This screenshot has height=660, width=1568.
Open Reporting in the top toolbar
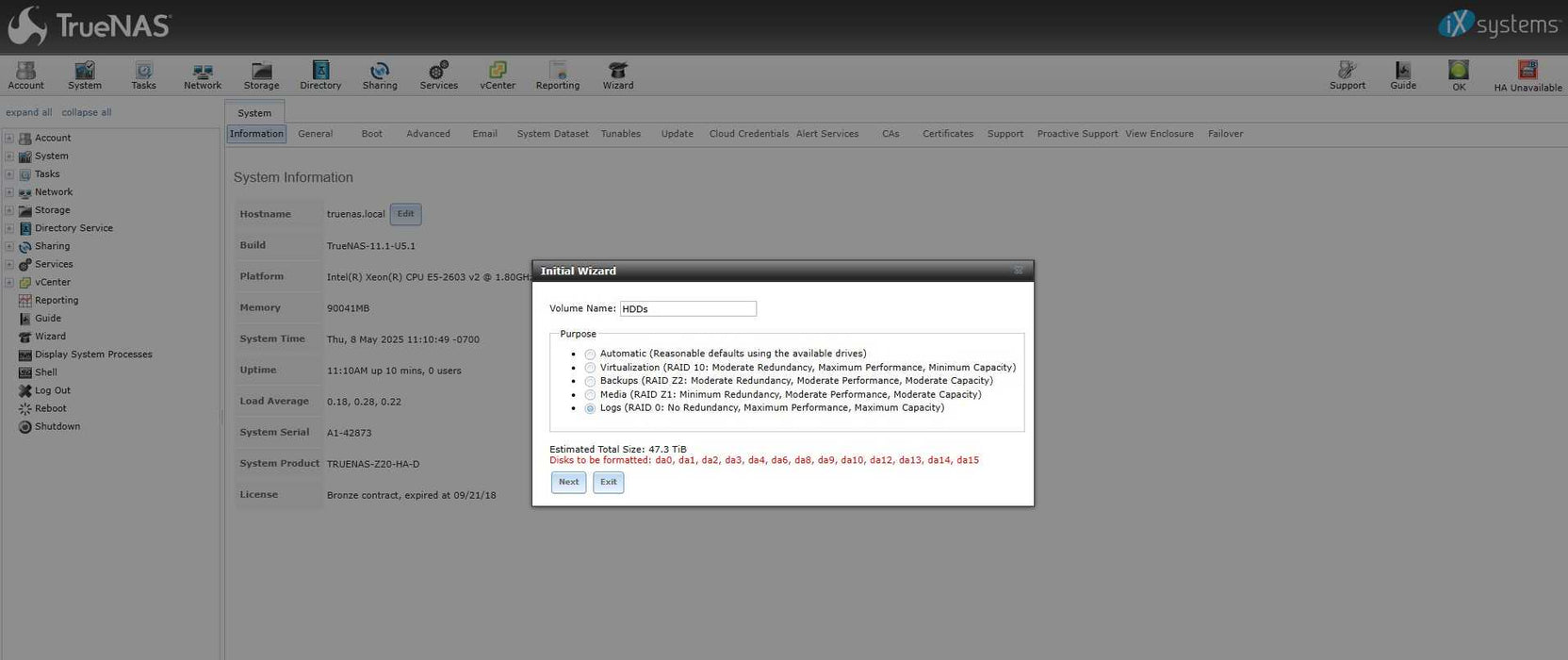click(558, 75)
